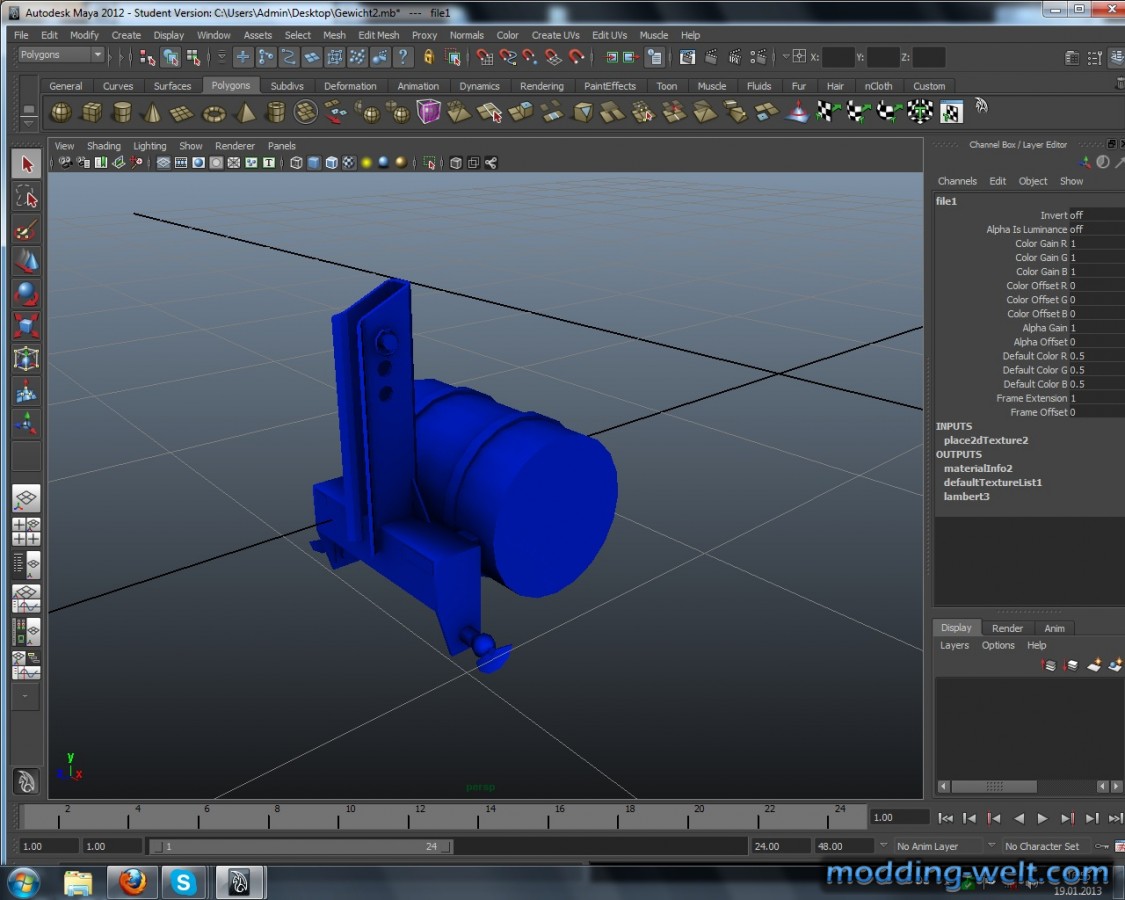Viewport: 1125px width, 900px height.
Task: Open the UV Texture Editor shelf icon
Action: [x=951, y=113]
